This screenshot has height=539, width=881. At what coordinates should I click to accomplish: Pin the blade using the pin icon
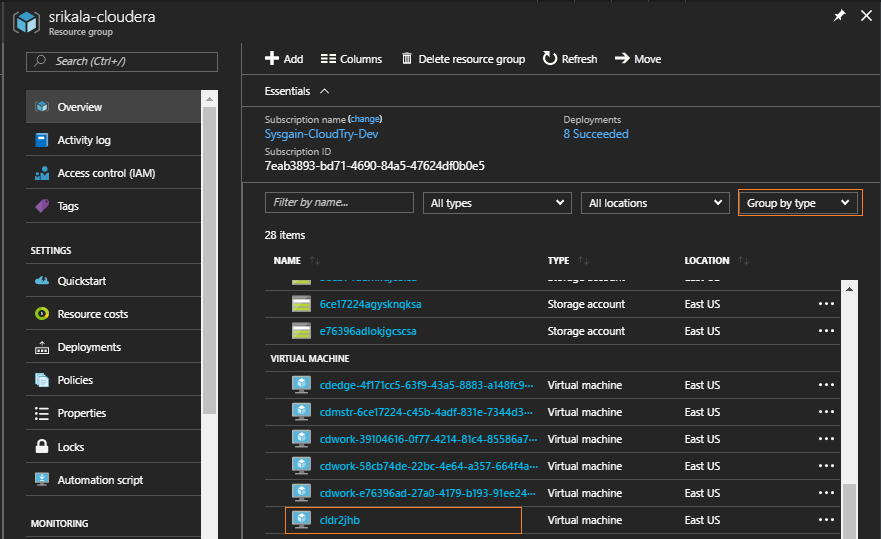click(839, 16)
